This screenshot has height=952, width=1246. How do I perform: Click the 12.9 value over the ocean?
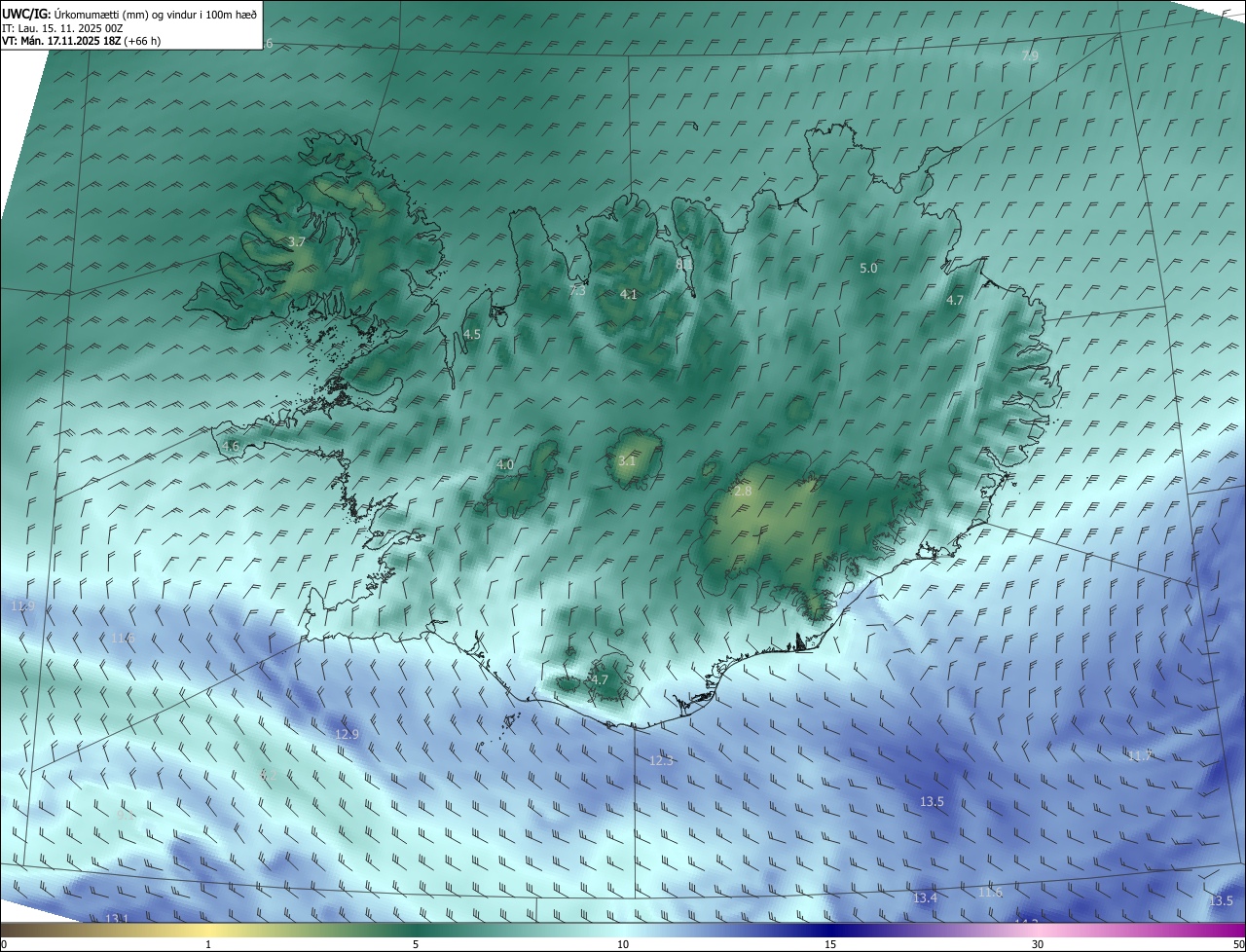(x=347, y=734)
